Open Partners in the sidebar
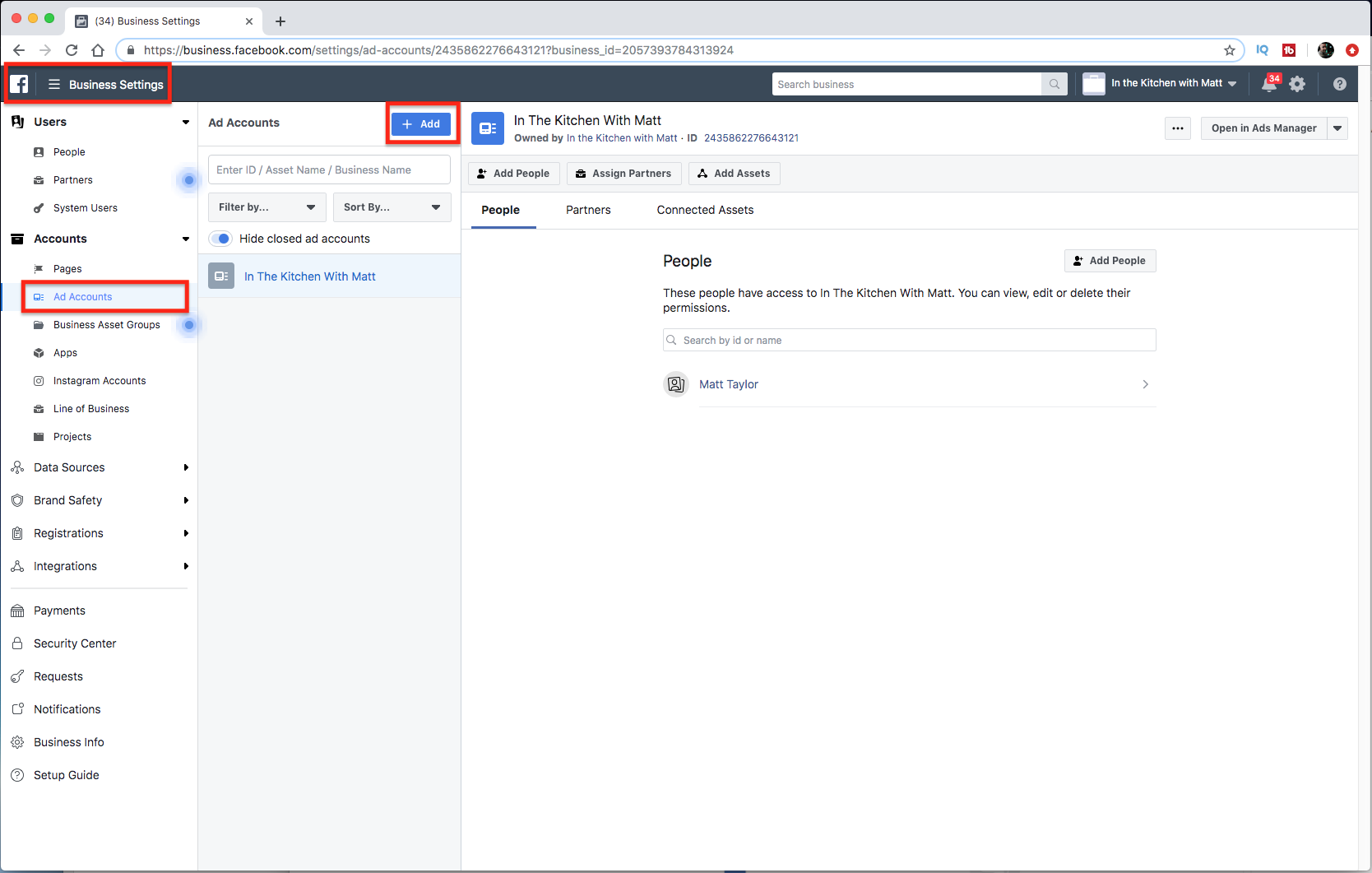The width and height of the screenshot is (1372, 873). pos(73,180)
